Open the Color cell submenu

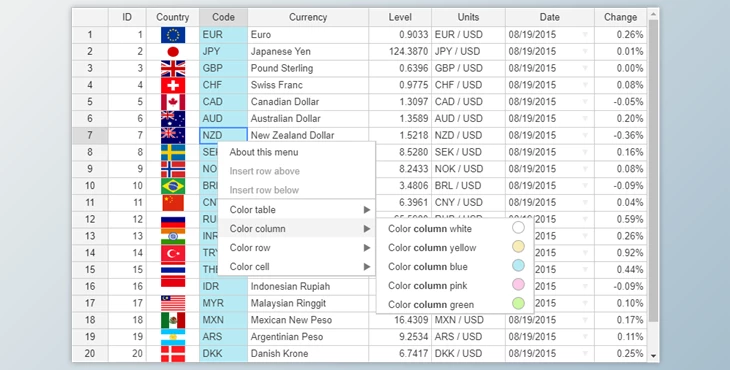(x=297, y=267)
